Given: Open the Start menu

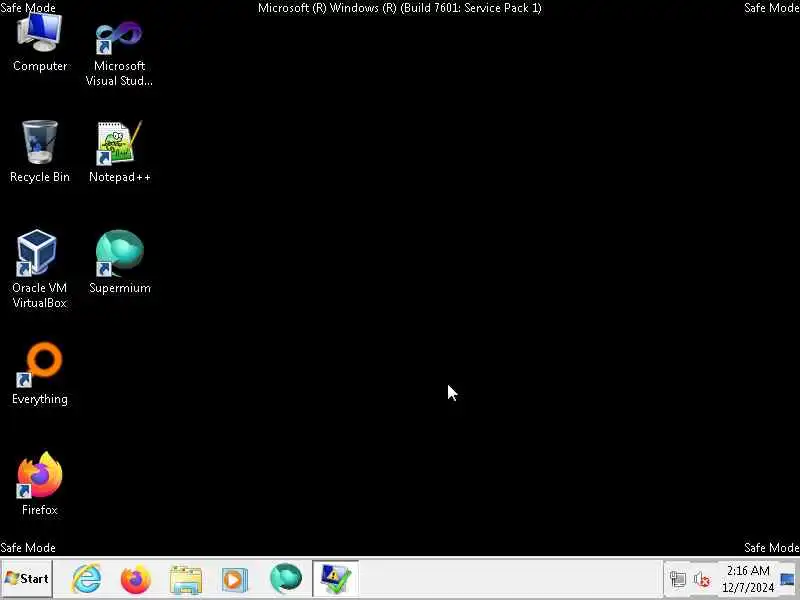Looking at the screenshot, I should click(27, 579).
